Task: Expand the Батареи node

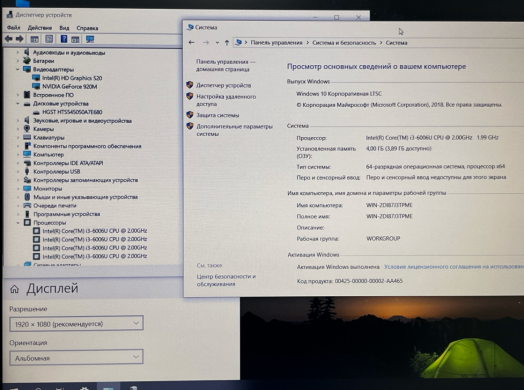Action: pos(18,61)
